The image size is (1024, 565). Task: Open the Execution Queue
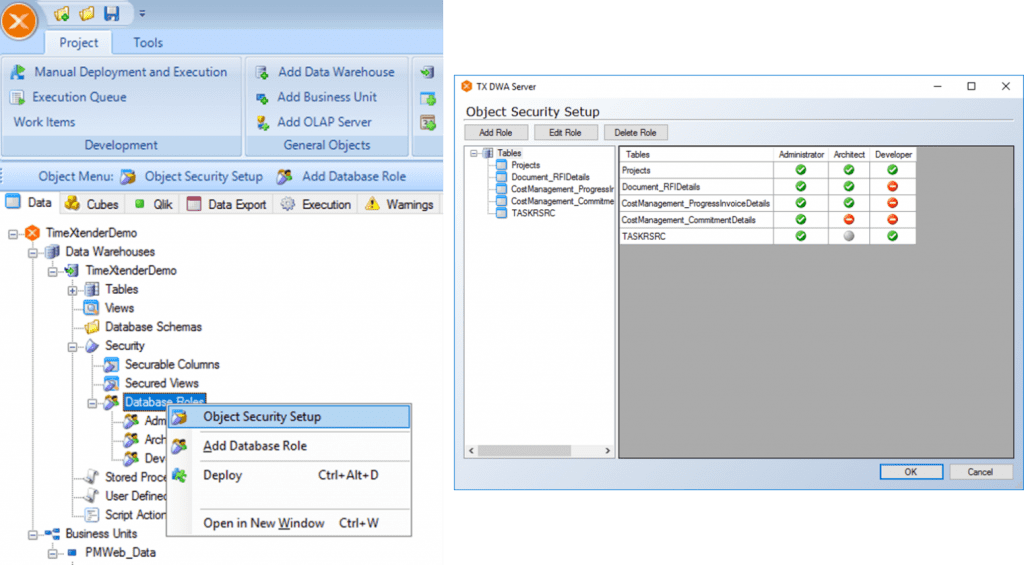[x=68, y=97]
